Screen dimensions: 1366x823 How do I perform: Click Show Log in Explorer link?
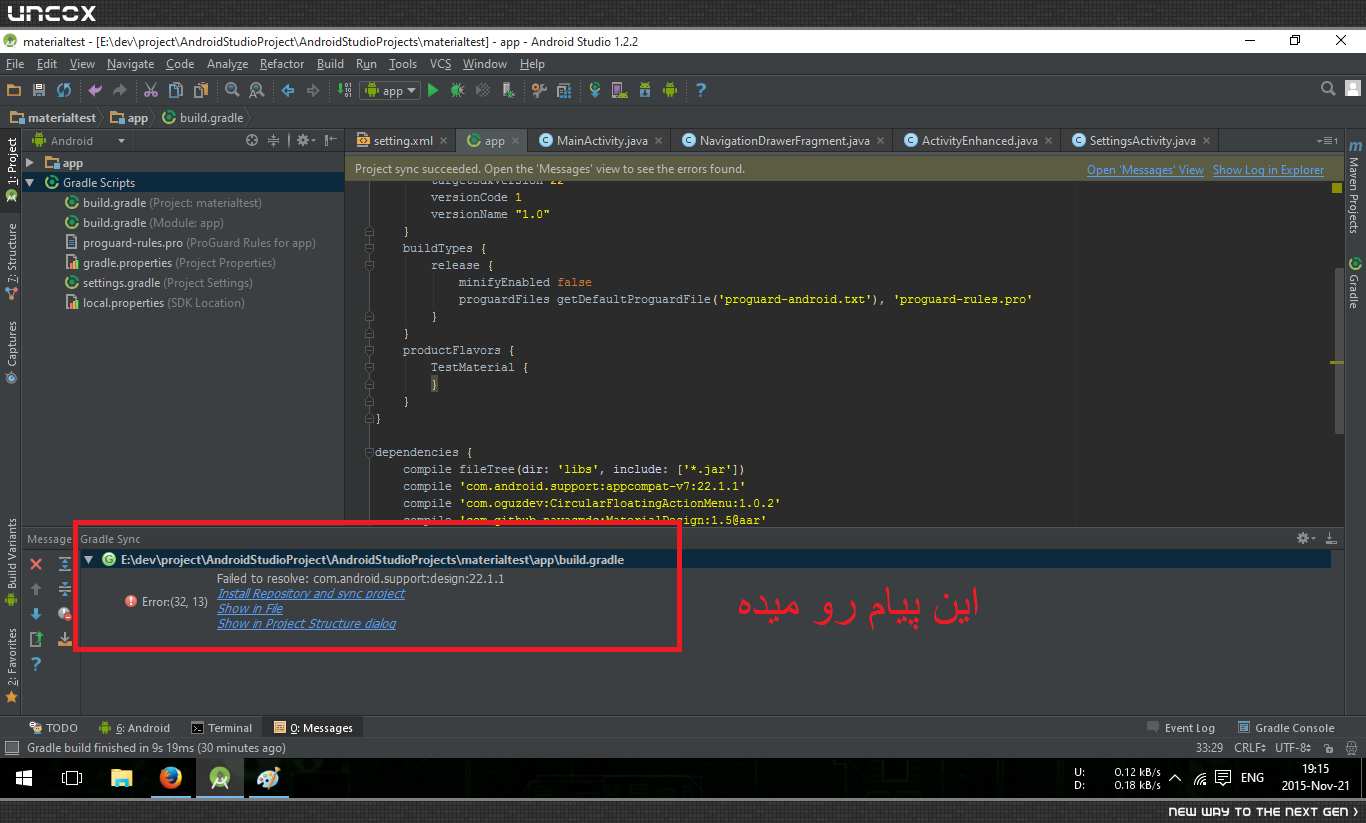click(x=1268, y=170)
